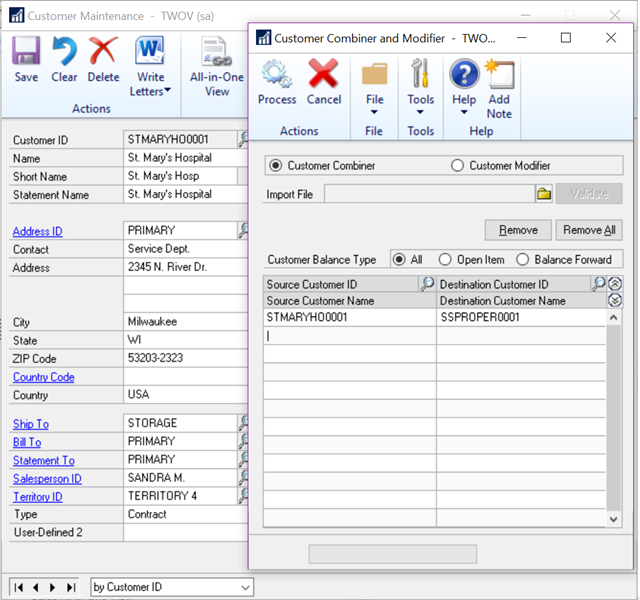Image resolution: width=640 pixels, height=600 pixels.
Task: Click the second empty Source Customer row
Action: [349, 354]
